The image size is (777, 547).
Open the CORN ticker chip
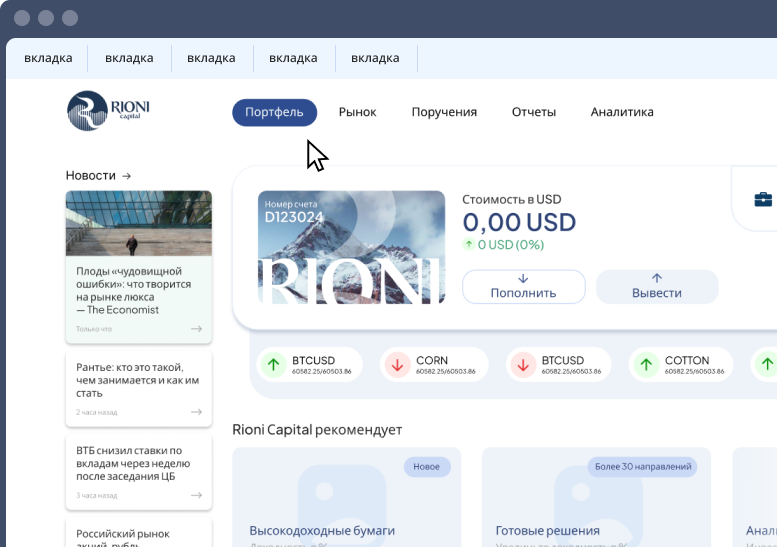click(434, 365)
